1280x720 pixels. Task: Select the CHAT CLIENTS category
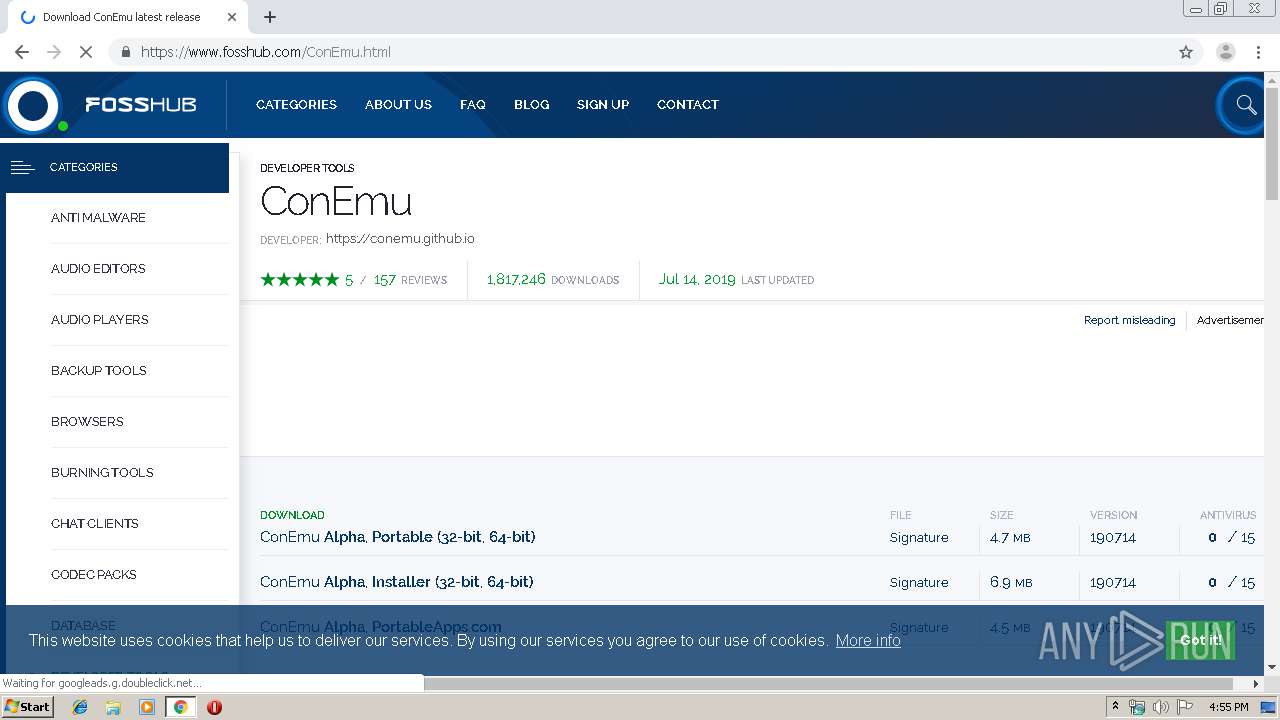(94, 523)
